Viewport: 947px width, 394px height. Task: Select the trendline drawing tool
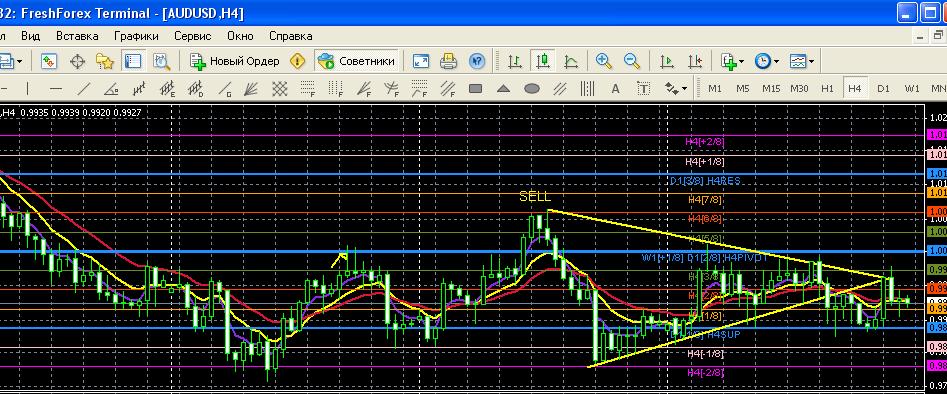click(x=84, y=89)
